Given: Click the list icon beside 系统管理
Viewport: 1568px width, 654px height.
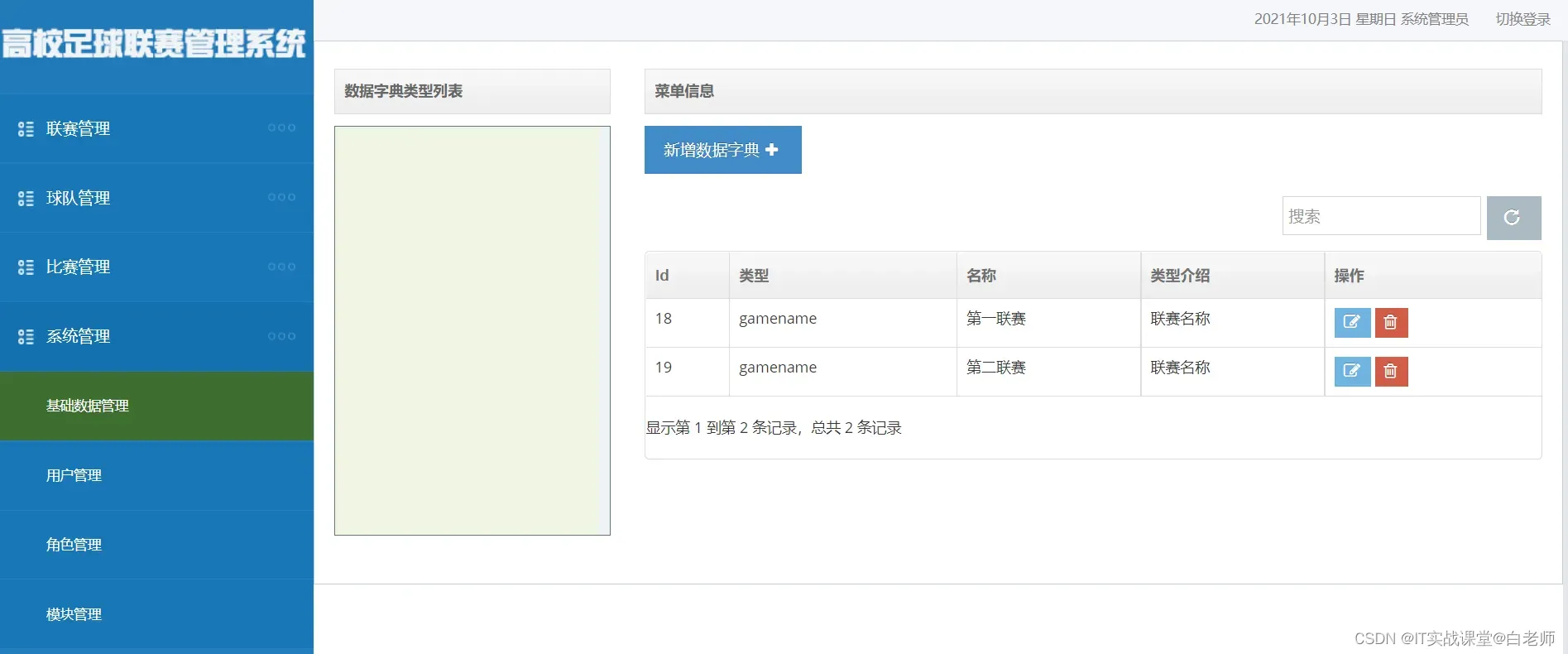Looking at the screenshot, I should 26,337.
